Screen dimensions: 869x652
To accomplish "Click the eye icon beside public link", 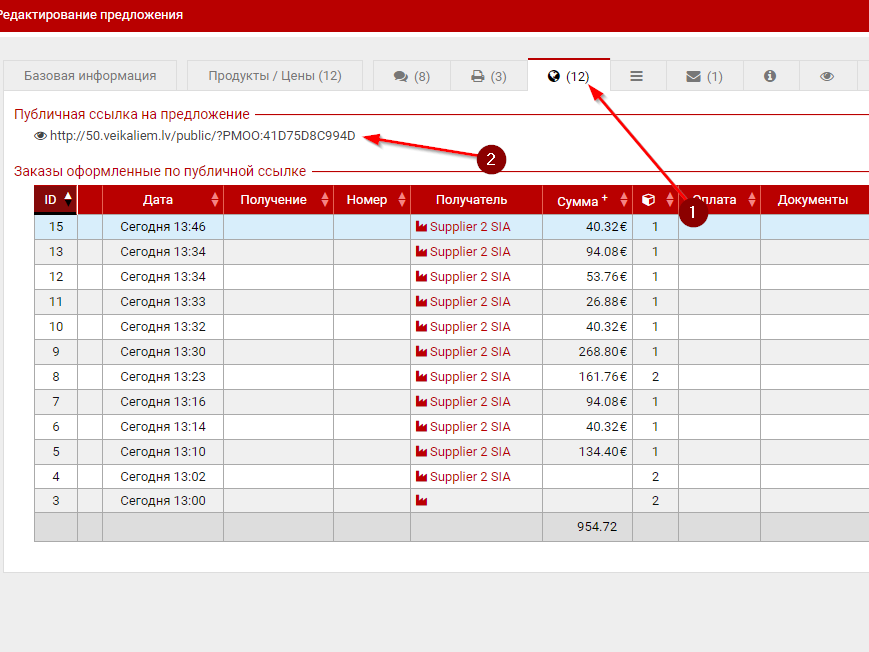I will click(x=40, y=136).
